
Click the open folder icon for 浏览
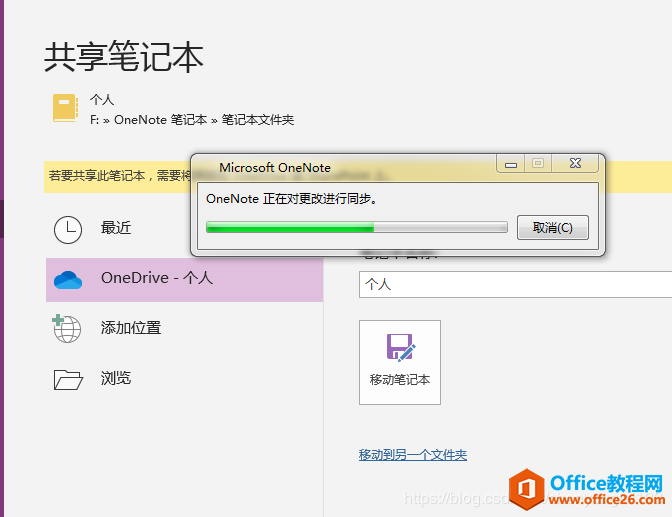[x=68, y=379]
